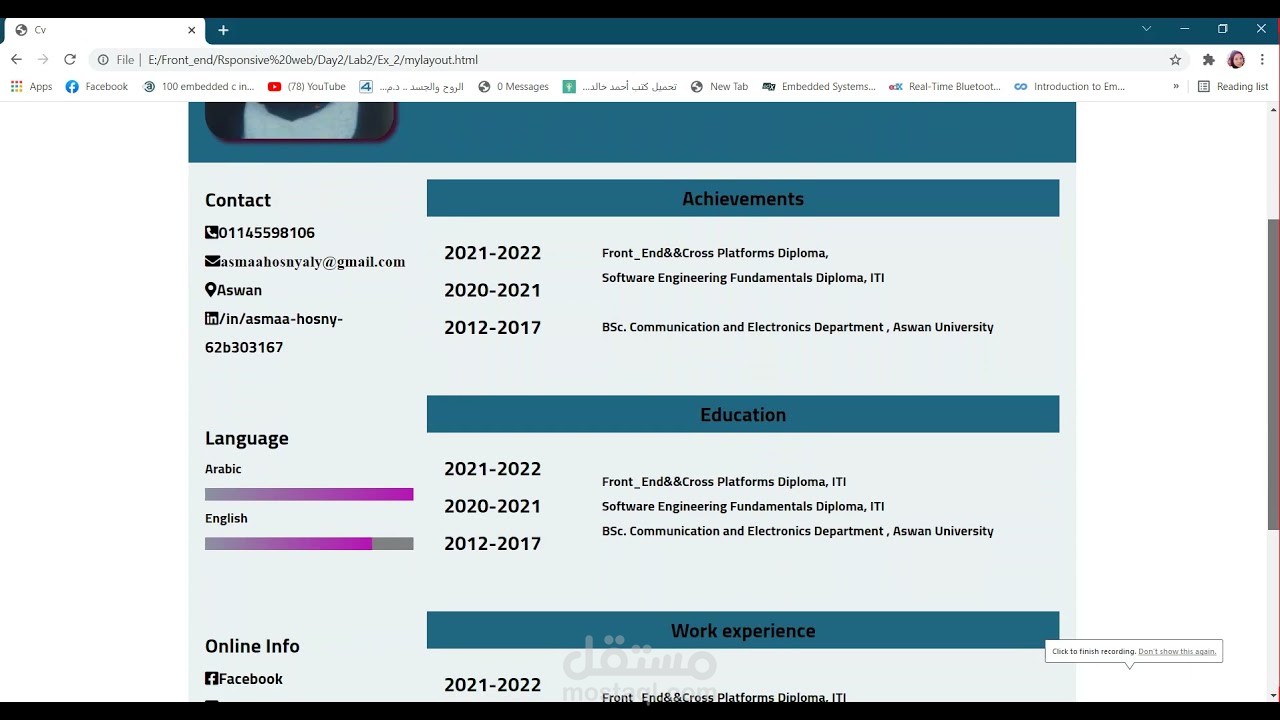The image size is (1280, 720).
Task: Open the (78) YouTube bookmark
Action: (307, 87)
